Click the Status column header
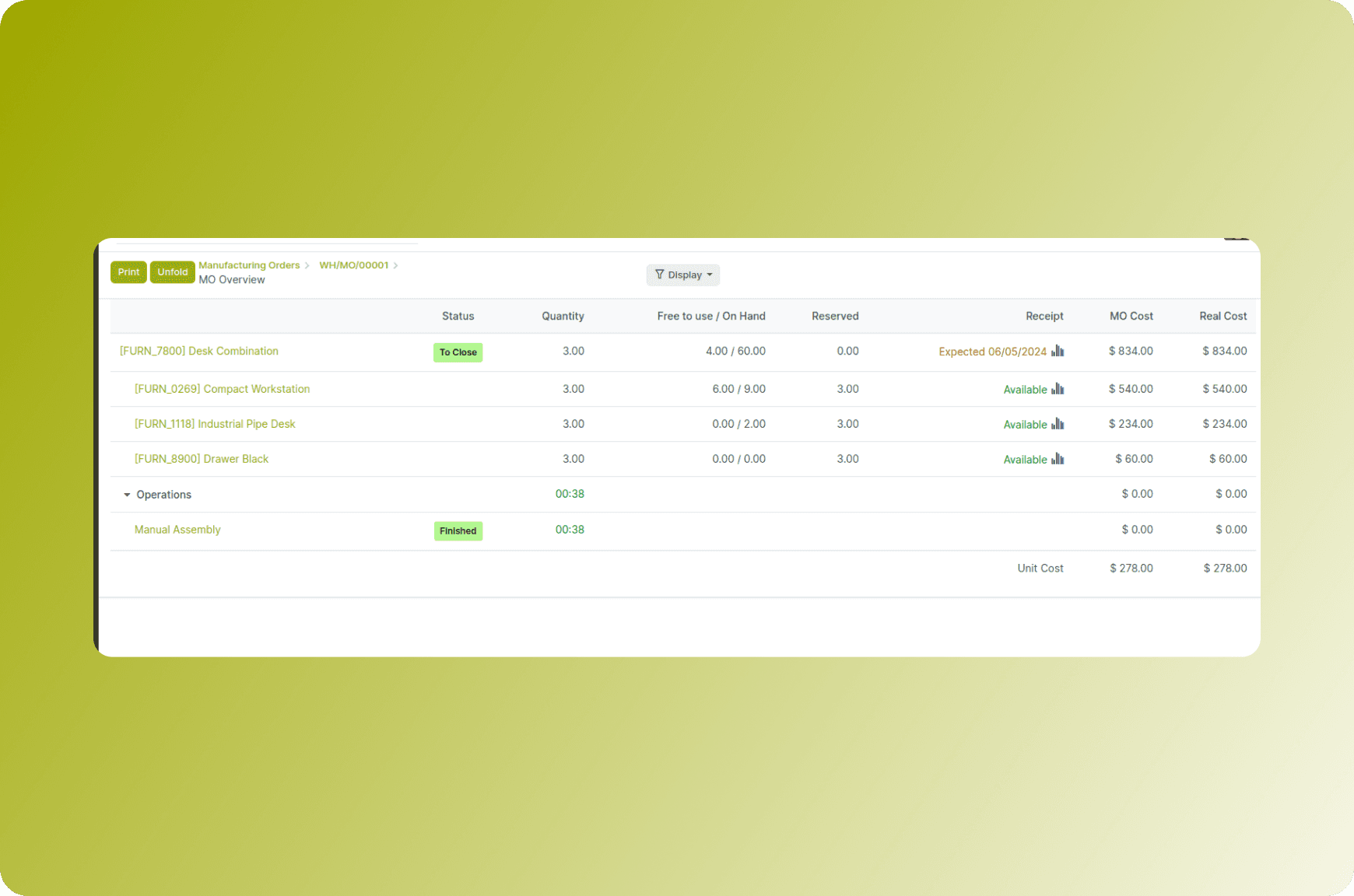The width and height of the screenshot is (1354, 896). [458, 316]
